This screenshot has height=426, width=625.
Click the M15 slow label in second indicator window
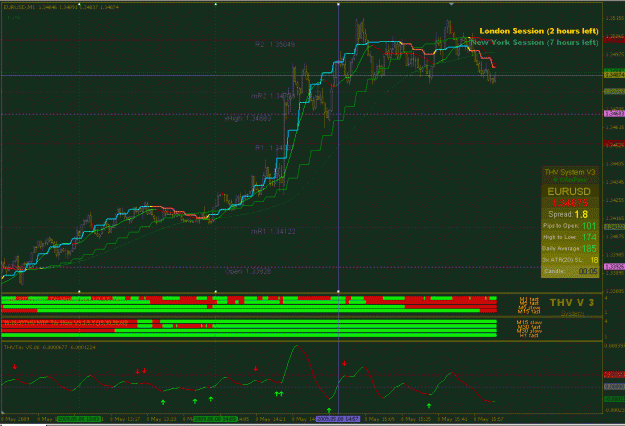coord(529,322)
